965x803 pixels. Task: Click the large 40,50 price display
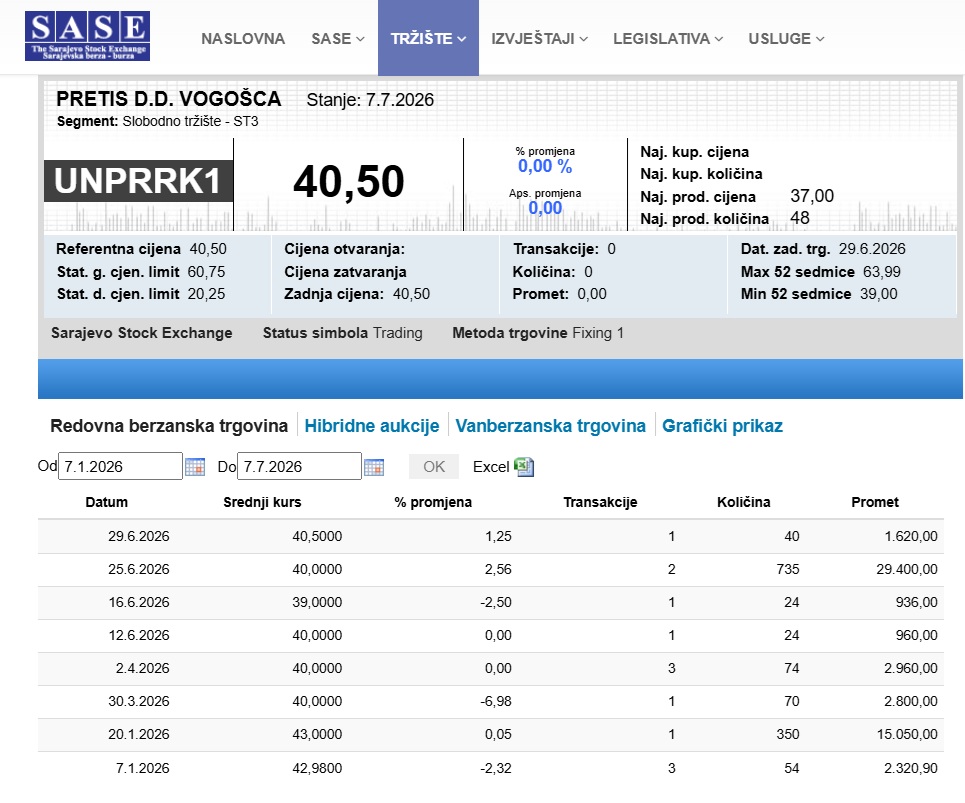pyautogui.click(x=349, y=182)
